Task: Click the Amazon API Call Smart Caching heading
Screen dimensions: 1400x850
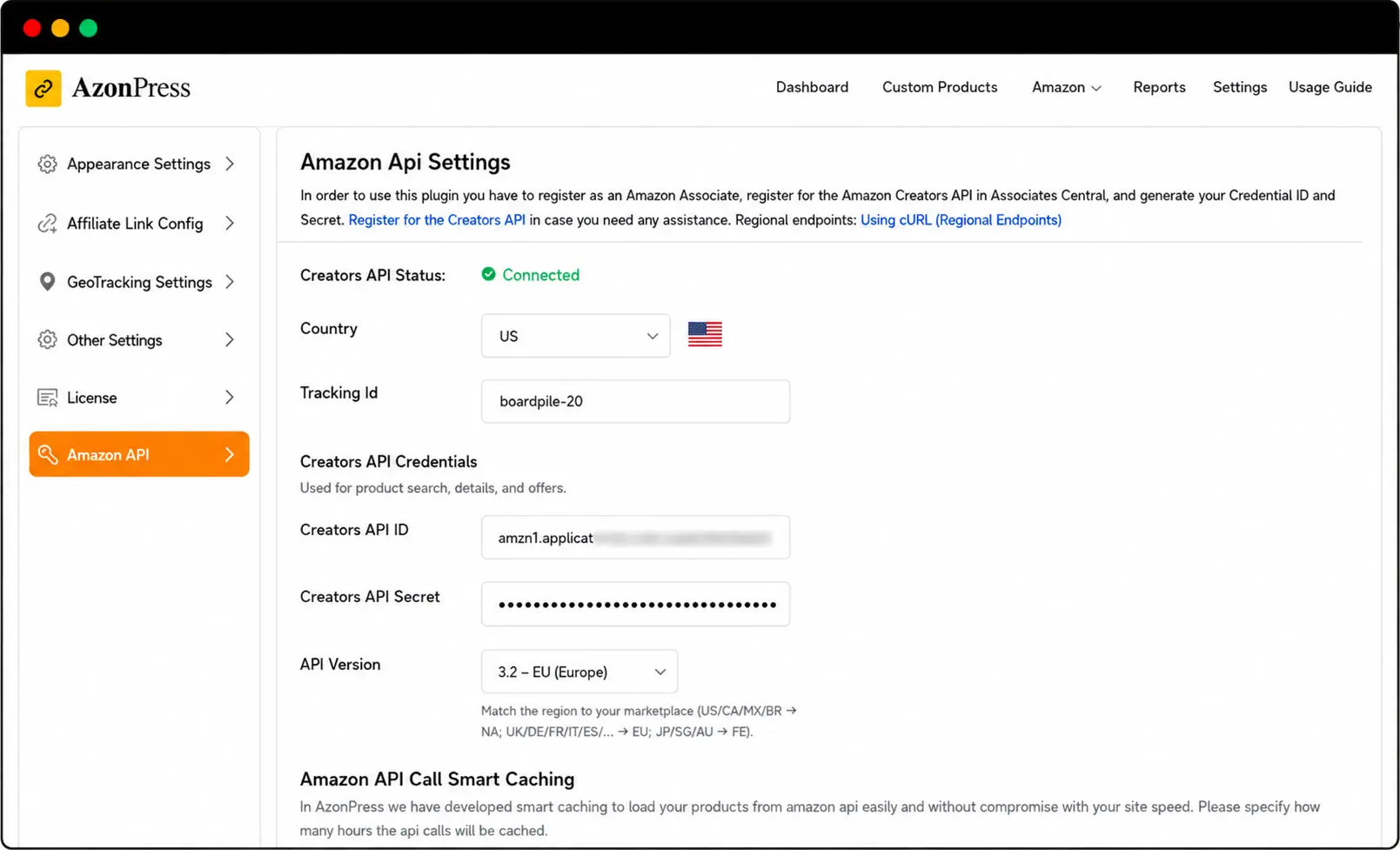Action: pyautogui.click(x=437, y=780)
